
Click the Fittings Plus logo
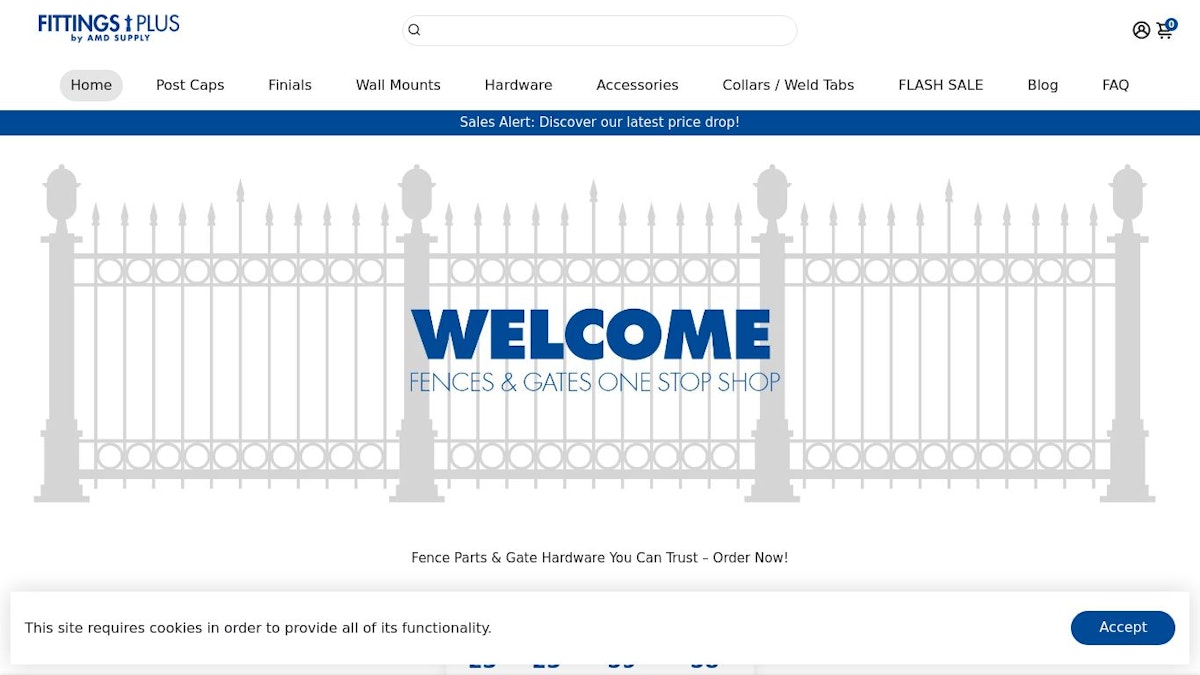(107, 26)
